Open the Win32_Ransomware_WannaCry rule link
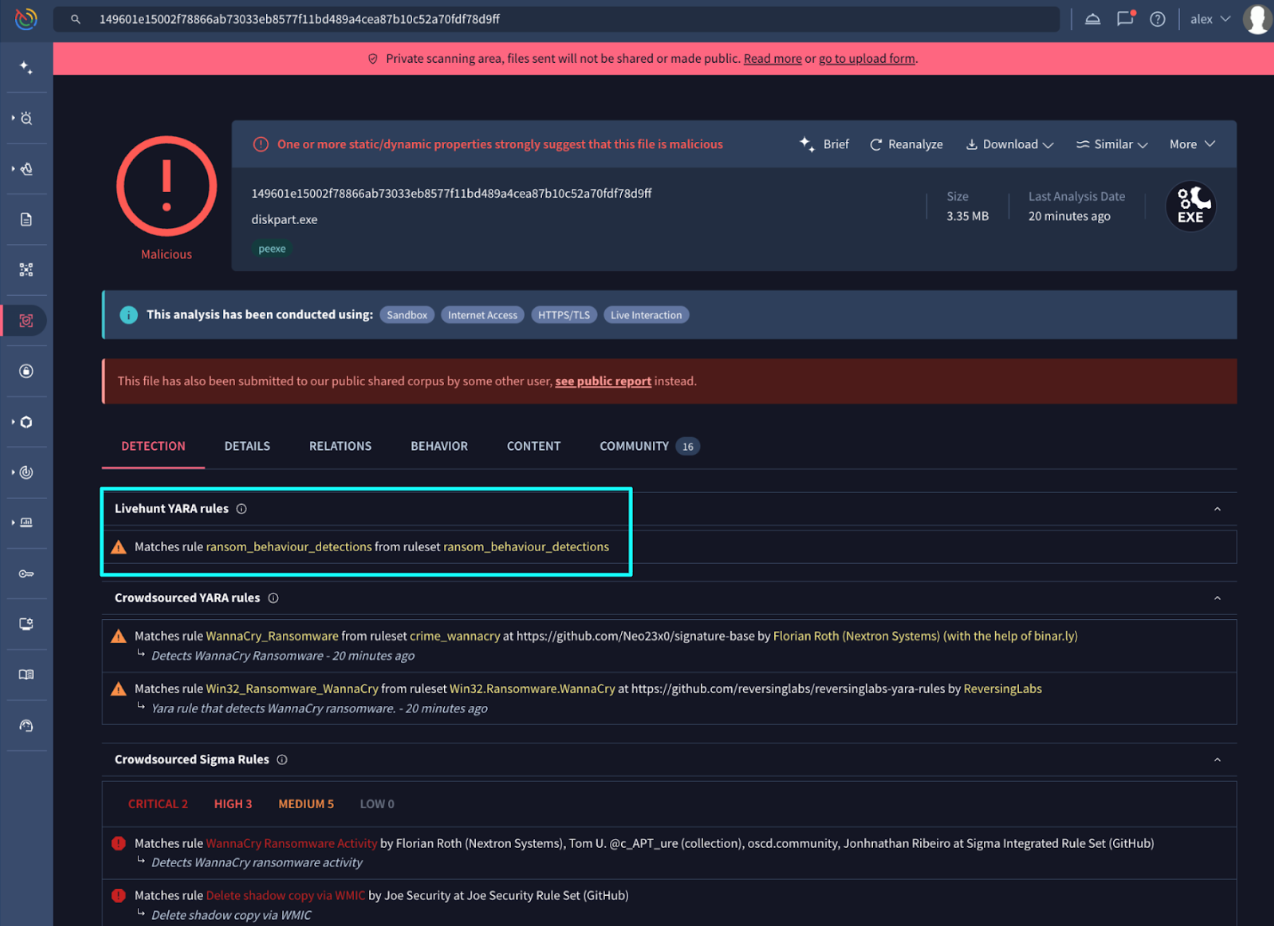Image resolution: width=1274 pixels, height=926 pixels. [292, 689]
